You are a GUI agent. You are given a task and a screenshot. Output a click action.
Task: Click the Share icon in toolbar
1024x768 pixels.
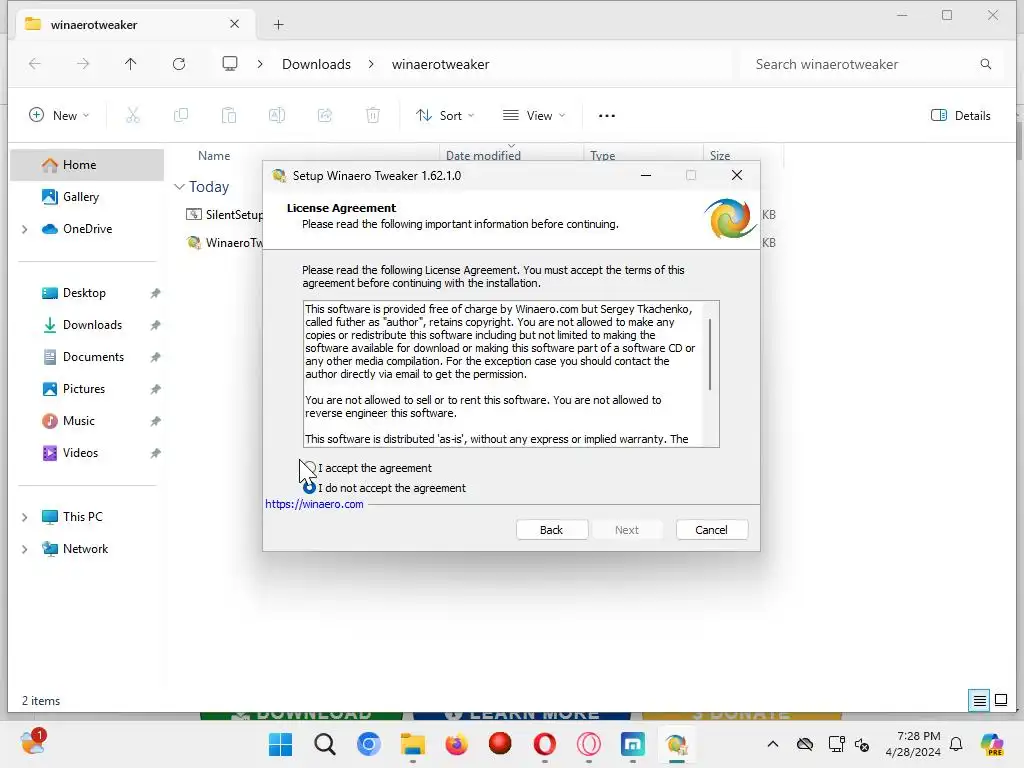pos(325,116)
